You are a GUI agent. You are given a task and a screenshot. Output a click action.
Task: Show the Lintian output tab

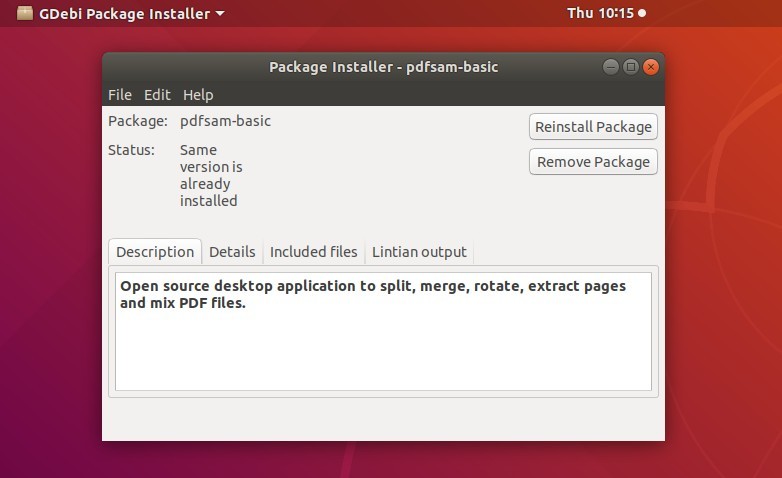(x=419, y=252)
